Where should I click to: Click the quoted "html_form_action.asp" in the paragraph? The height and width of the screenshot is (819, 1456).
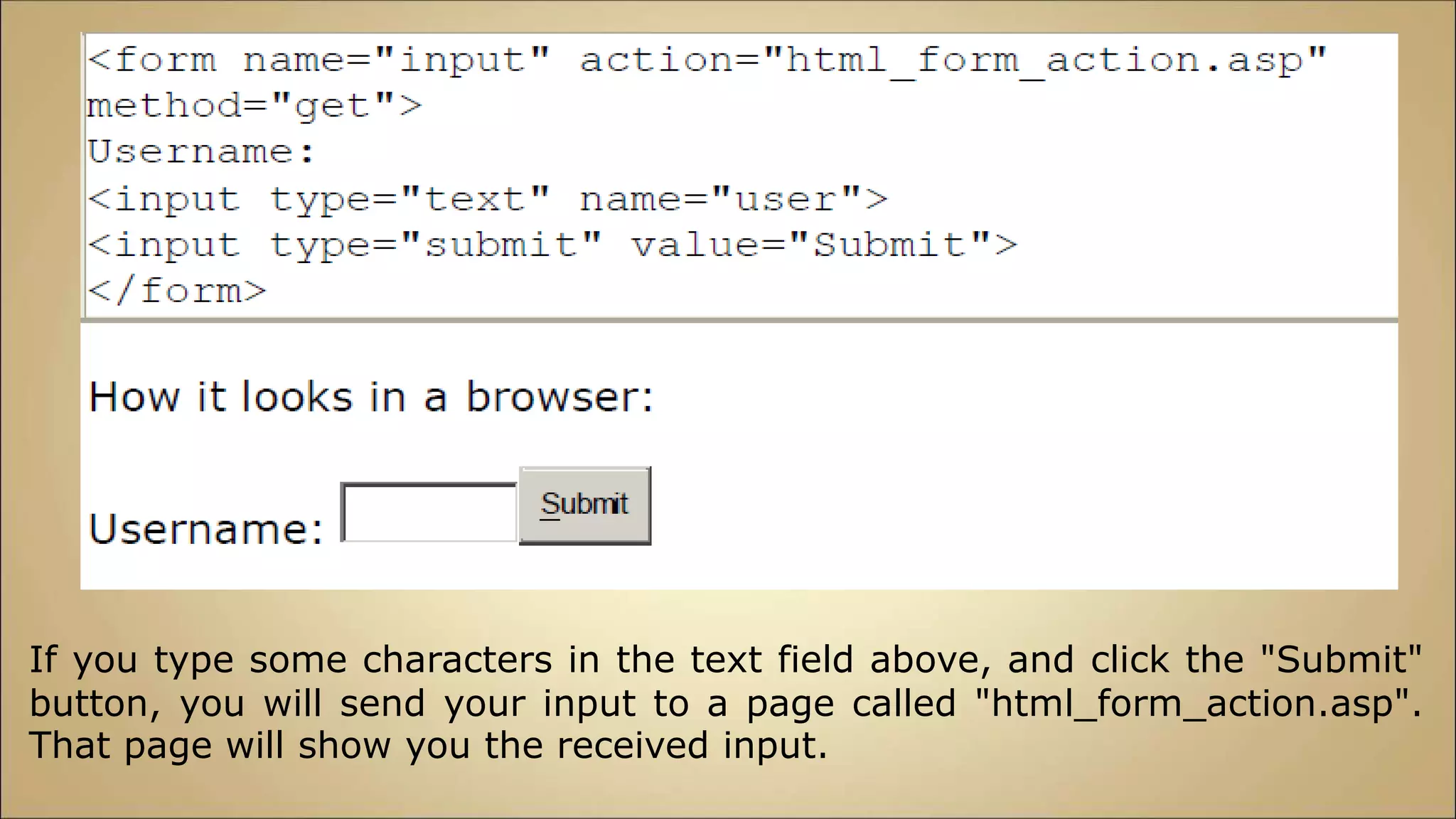[x=1192, y=703]
